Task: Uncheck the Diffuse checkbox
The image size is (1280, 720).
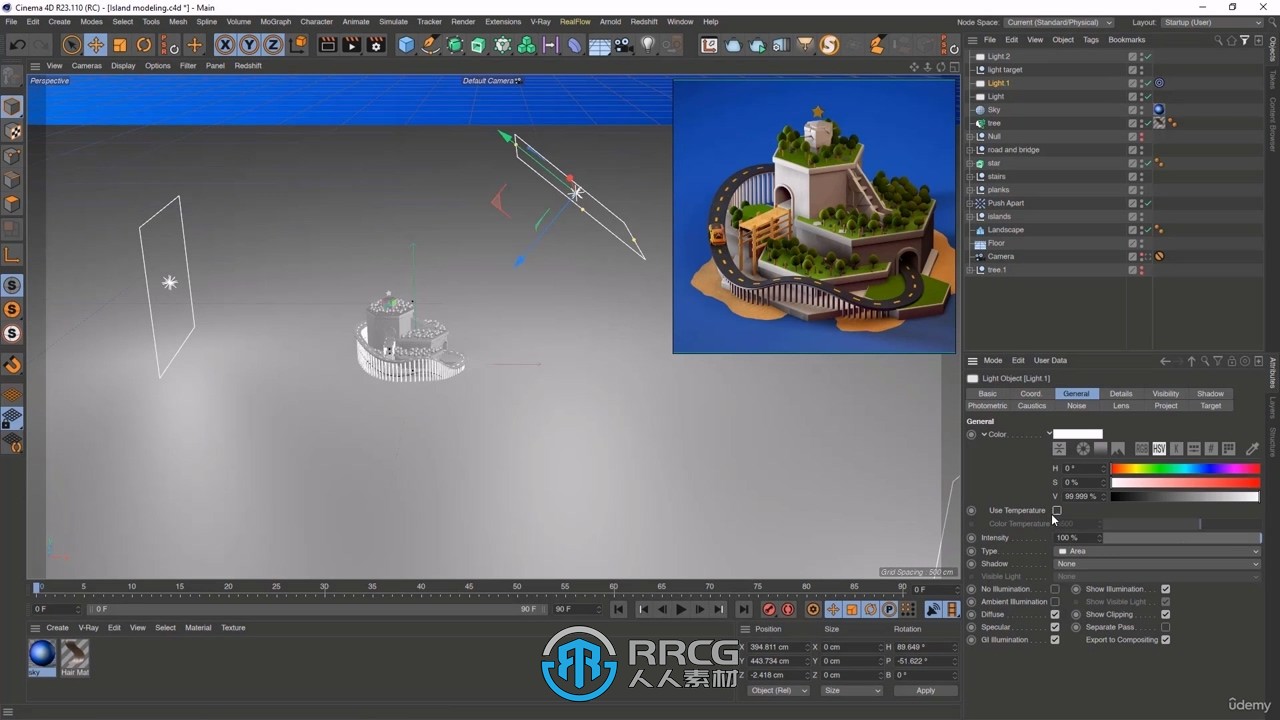Action: [1054, 614]
